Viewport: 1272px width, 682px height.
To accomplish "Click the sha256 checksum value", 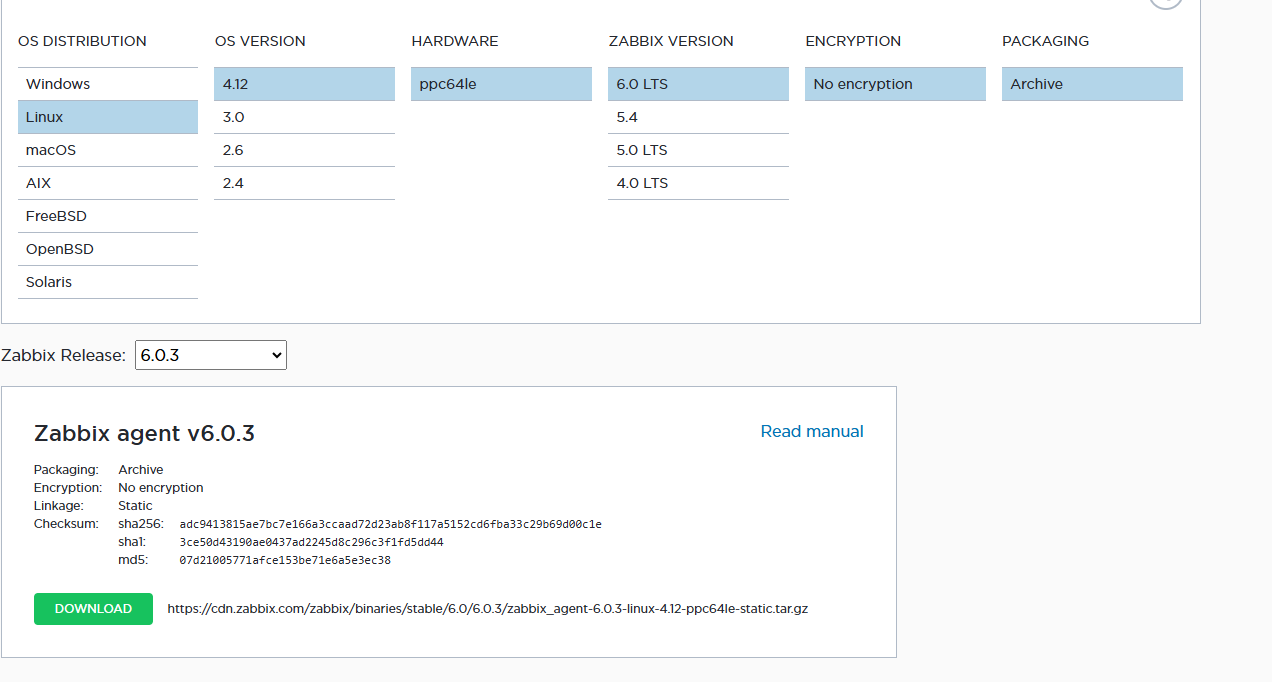I will click(391, 524).
